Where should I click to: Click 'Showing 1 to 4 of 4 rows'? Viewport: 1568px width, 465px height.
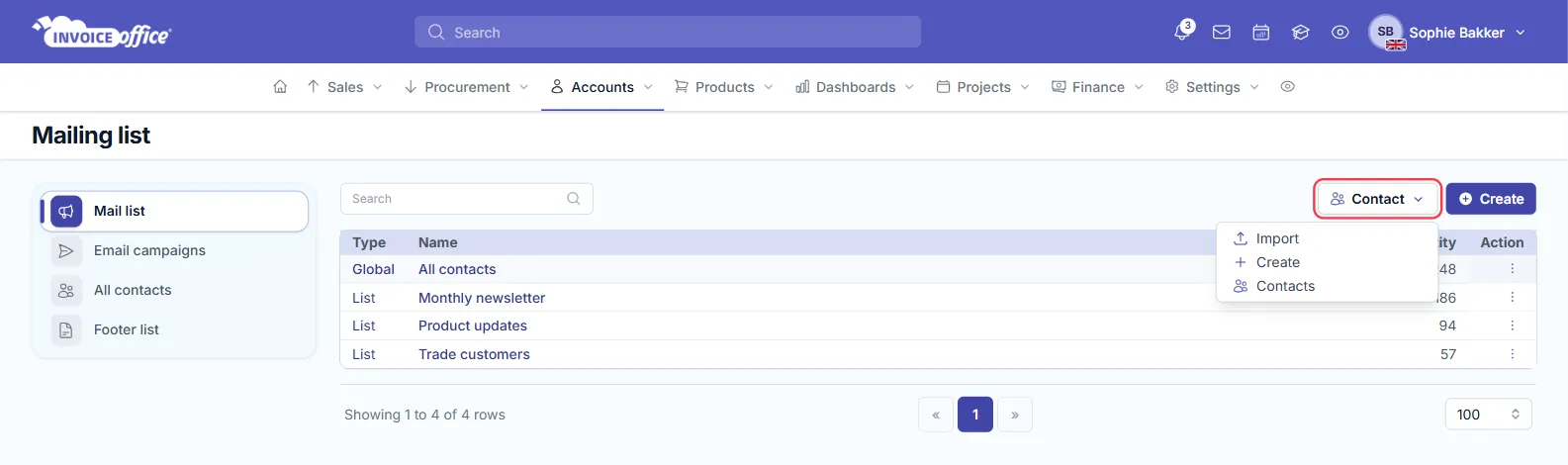point(424,415)
